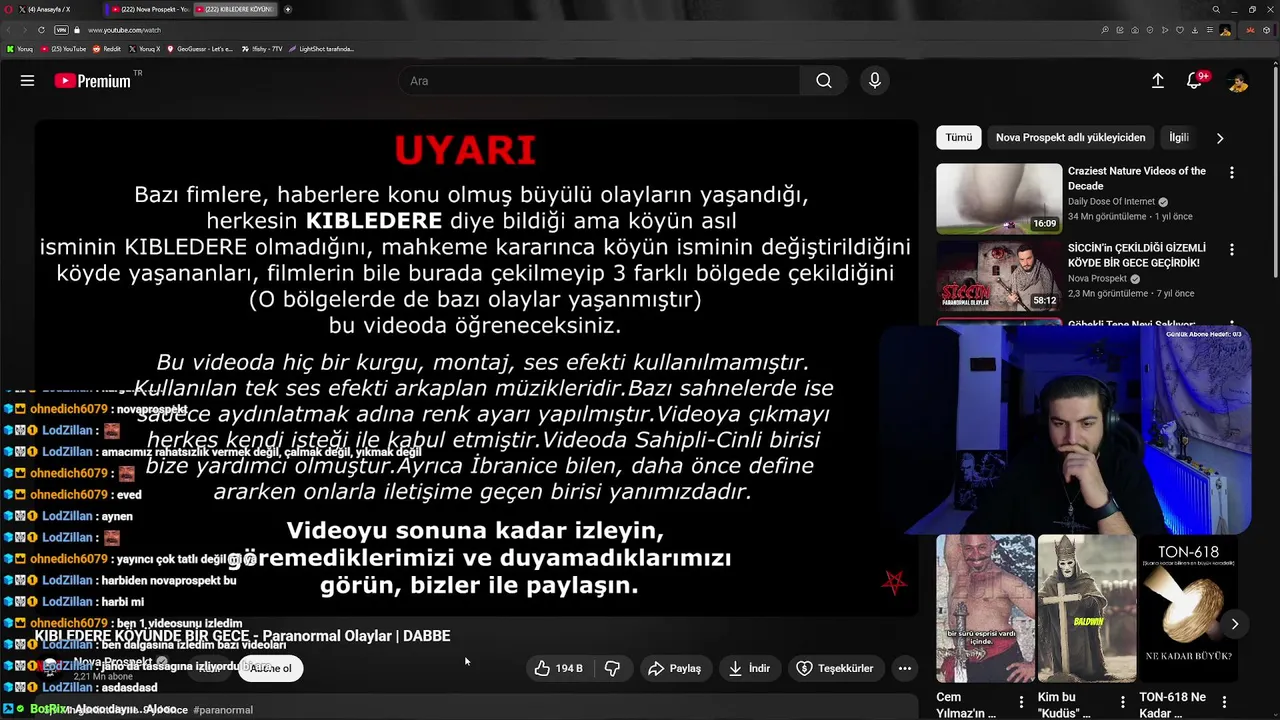The width and height of the screenshot is (1280, 720).
Task: Open the GeoGuessr bookmark
Action: [x=200, y=49]
